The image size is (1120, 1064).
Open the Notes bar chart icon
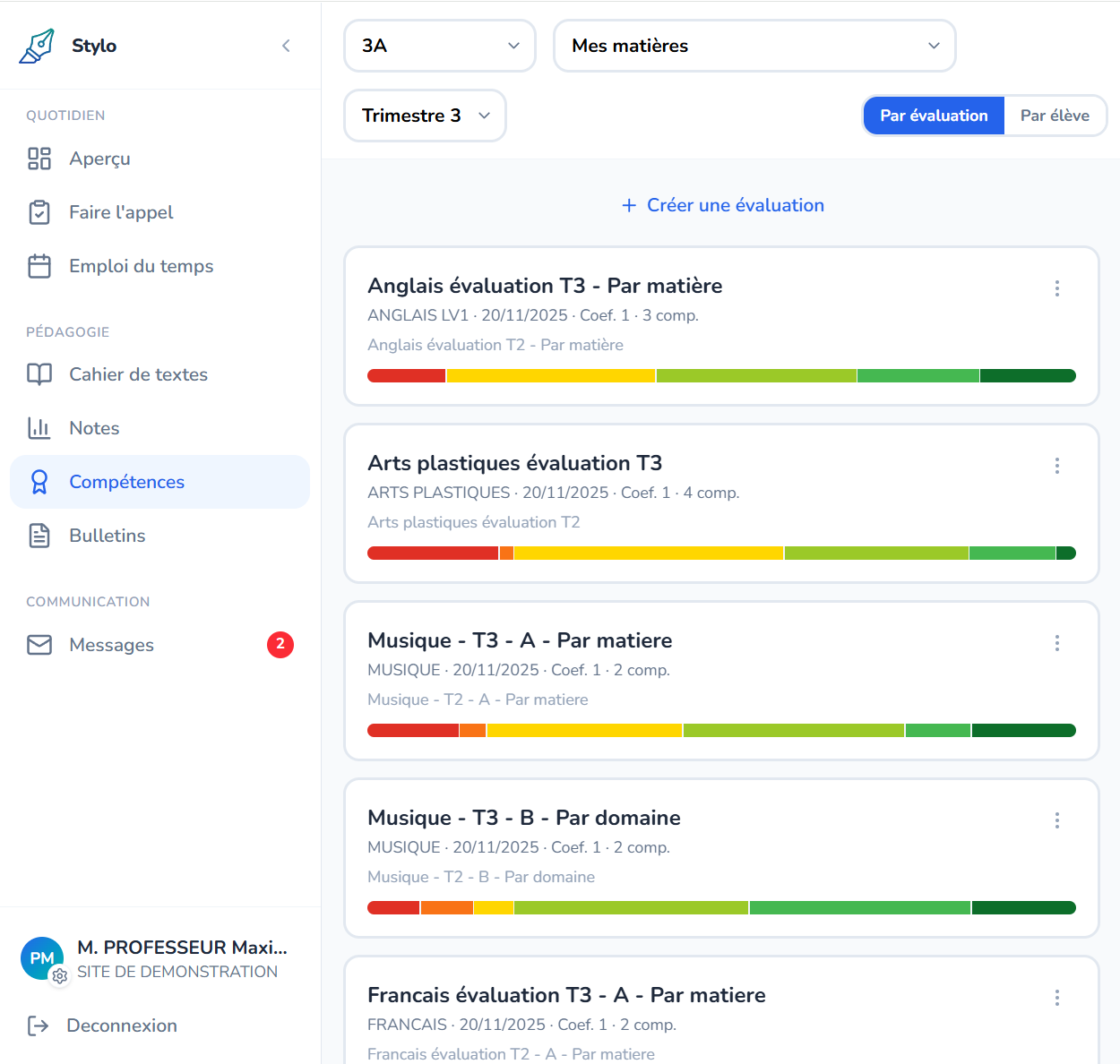click(39, 428)
